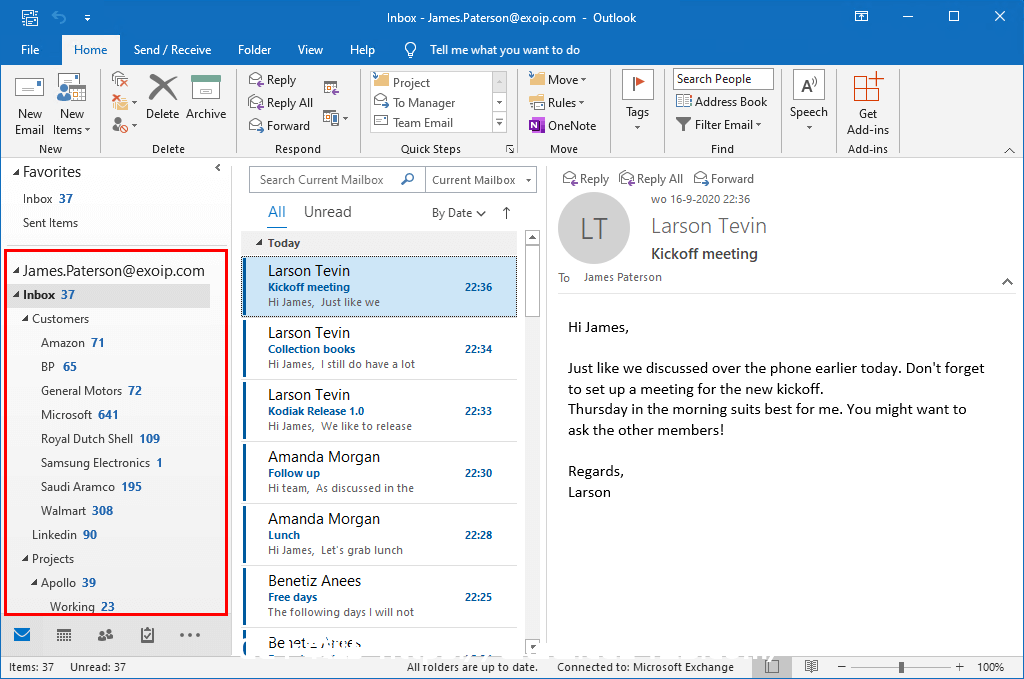The height and width of the screenshot is (679, 1024).
Task: Open the Filter Email dropdown
Action: click(x=719, y=124)
